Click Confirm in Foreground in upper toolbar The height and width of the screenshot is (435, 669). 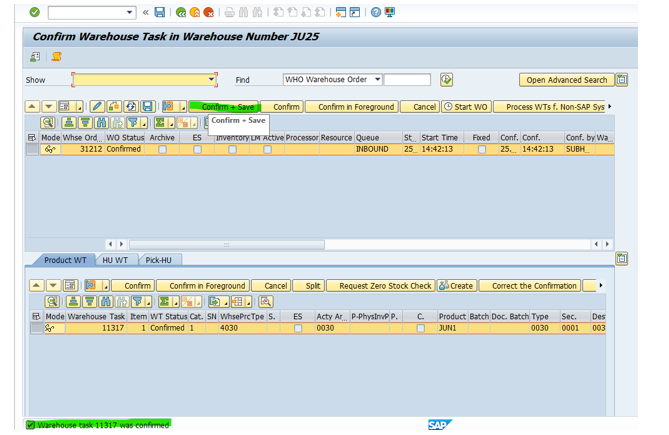point(352,107)
